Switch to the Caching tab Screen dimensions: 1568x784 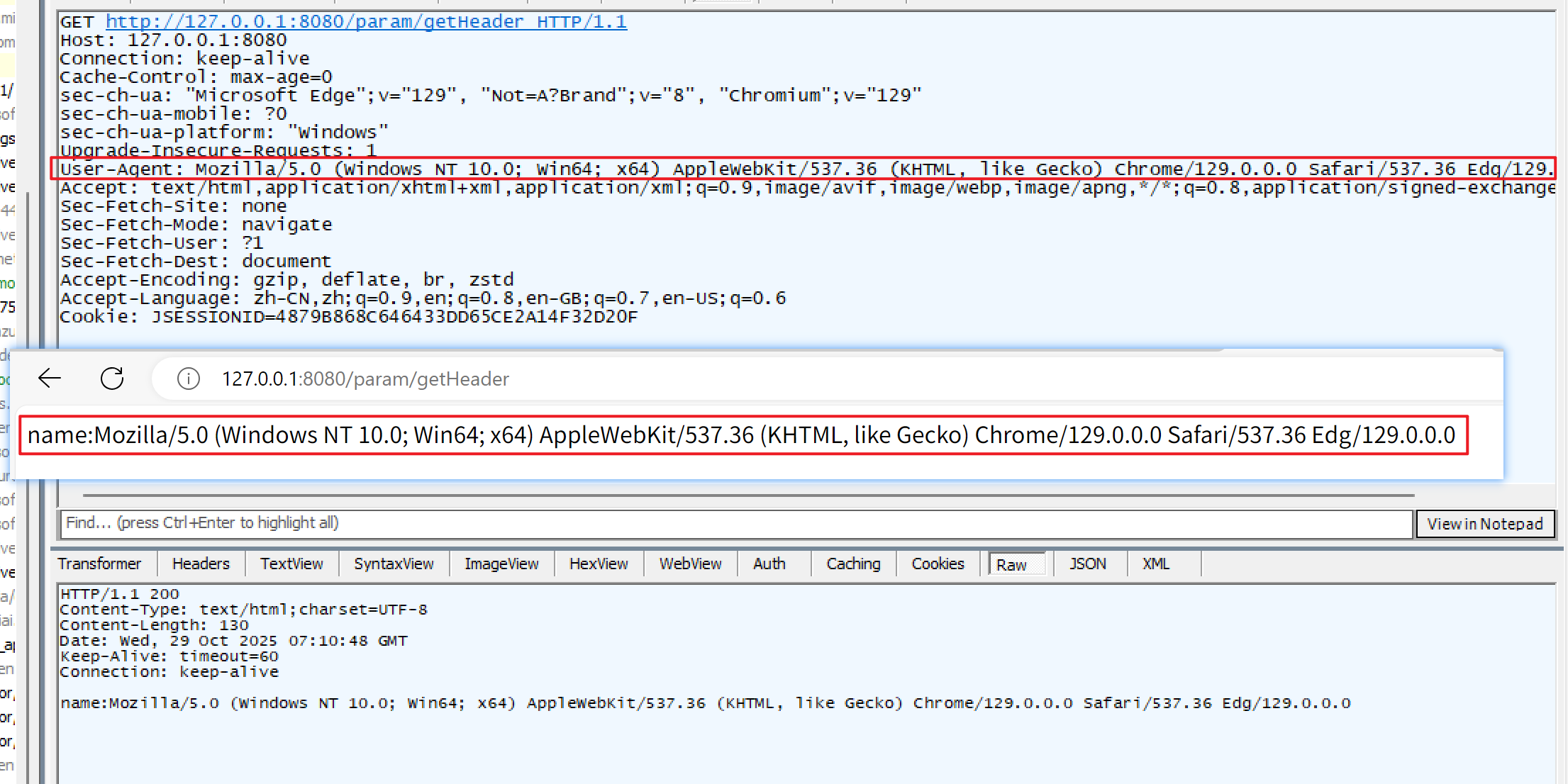853,564
